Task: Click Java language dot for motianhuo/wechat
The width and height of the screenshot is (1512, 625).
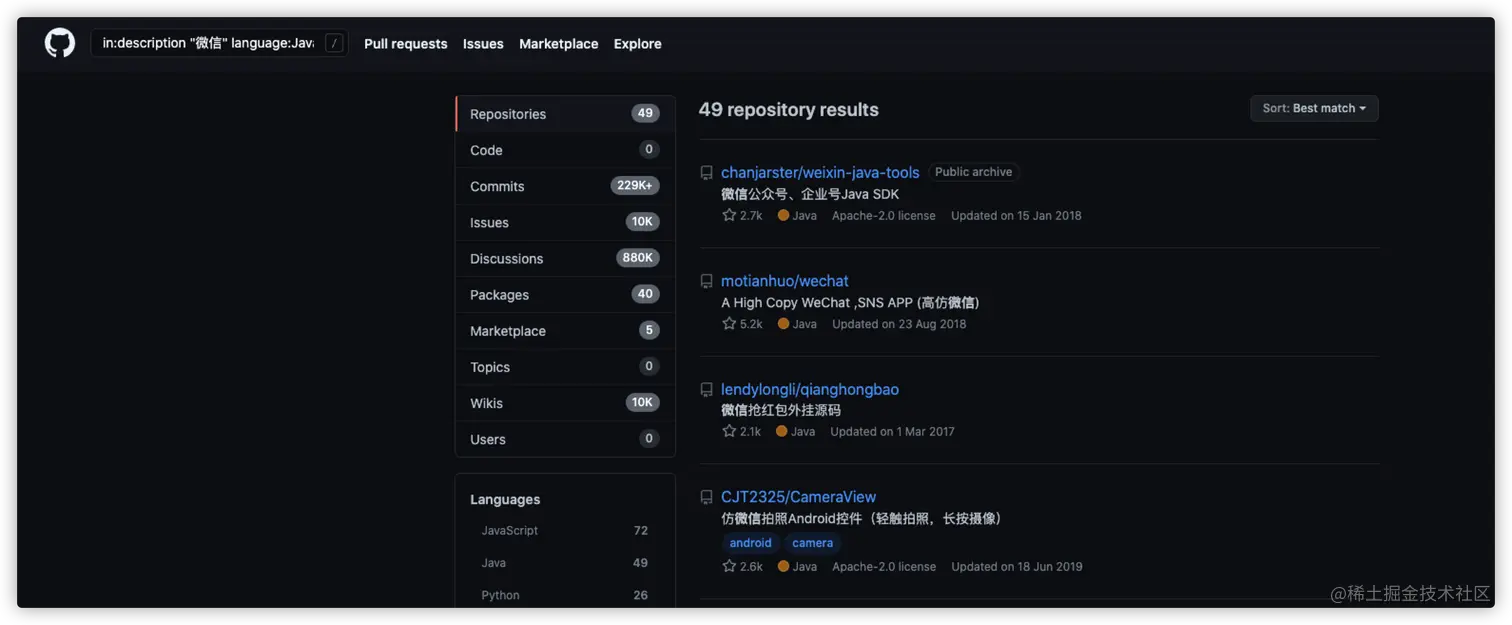Action: point(784,324)
